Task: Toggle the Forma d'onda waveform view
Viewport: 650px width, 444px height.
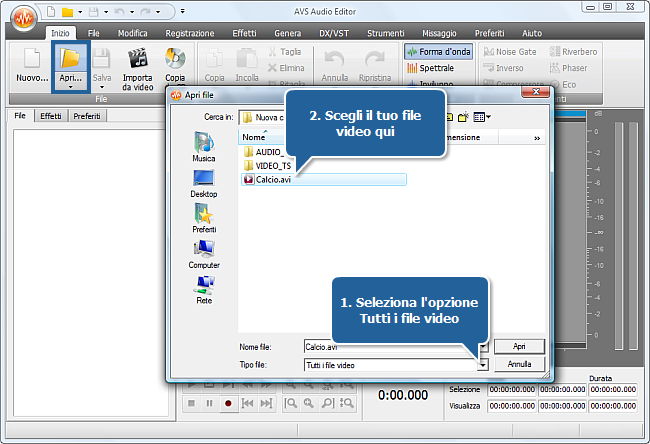Action: (x=439, y=52)
